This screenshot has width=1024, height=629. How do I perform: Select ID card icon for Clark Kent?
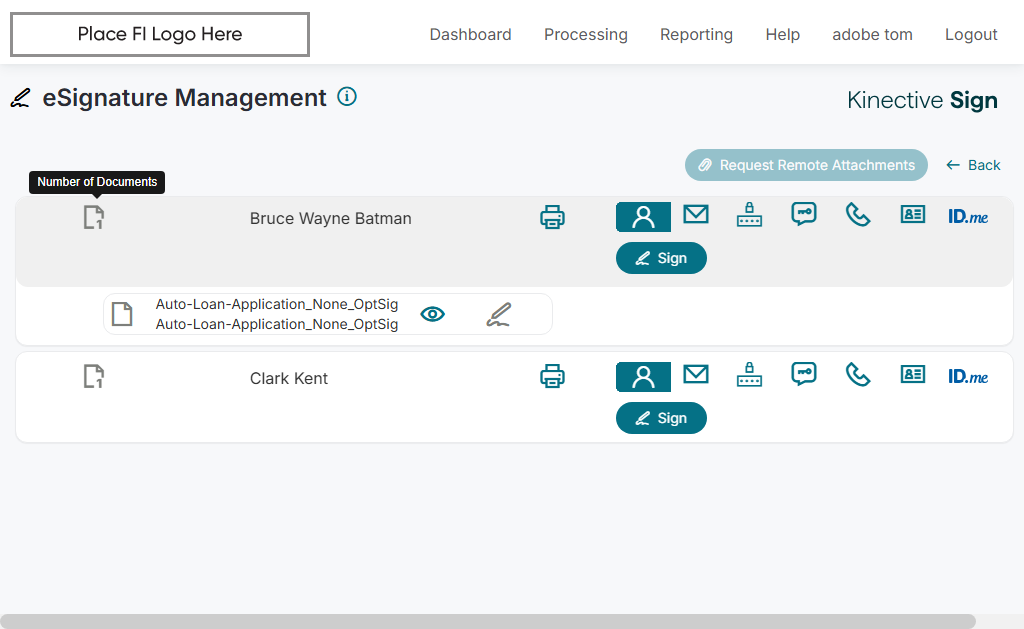[x=913, y=375]
